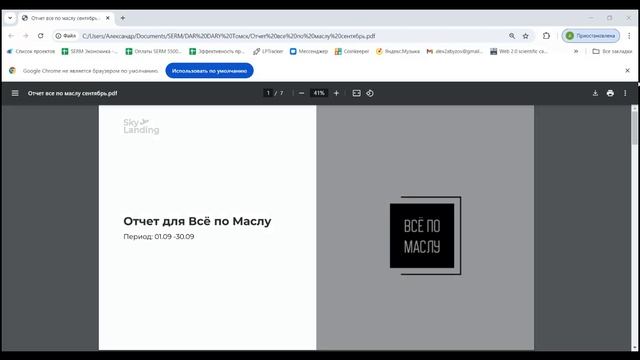Open the PDF viewer more actions menu

pyautogui.click(x=625, y=93)
